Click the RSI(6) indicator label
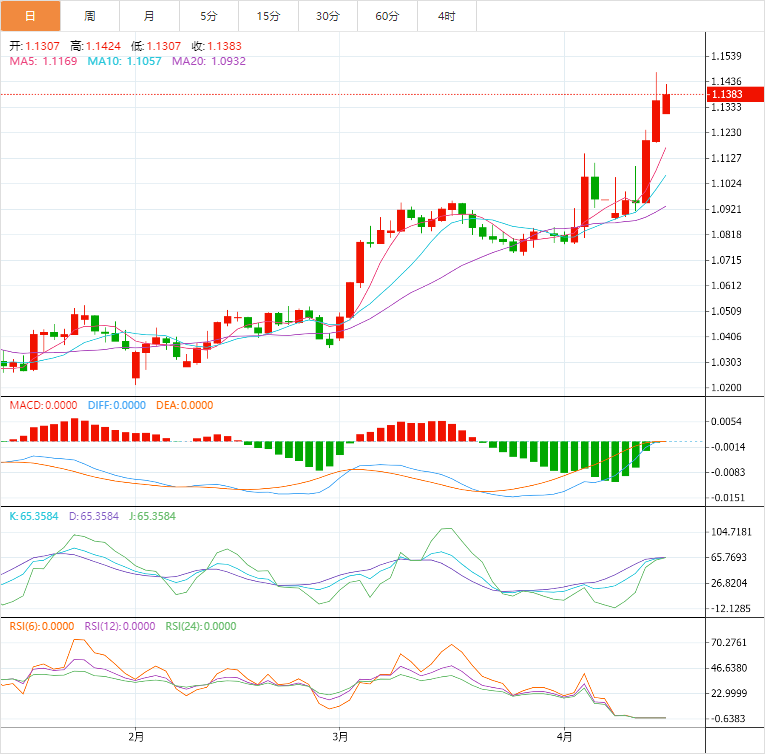This screenshot has height=755, width=766. tap(42, 626)
